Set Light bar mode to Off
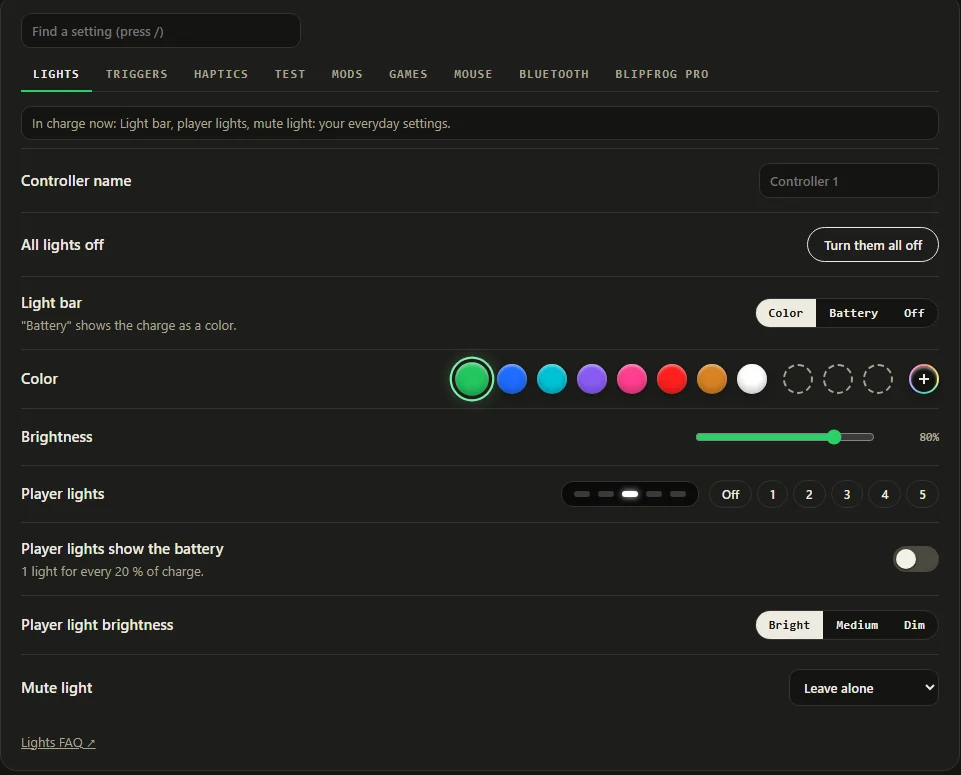The width and height of the screenshot is (961, 775). 914,313
